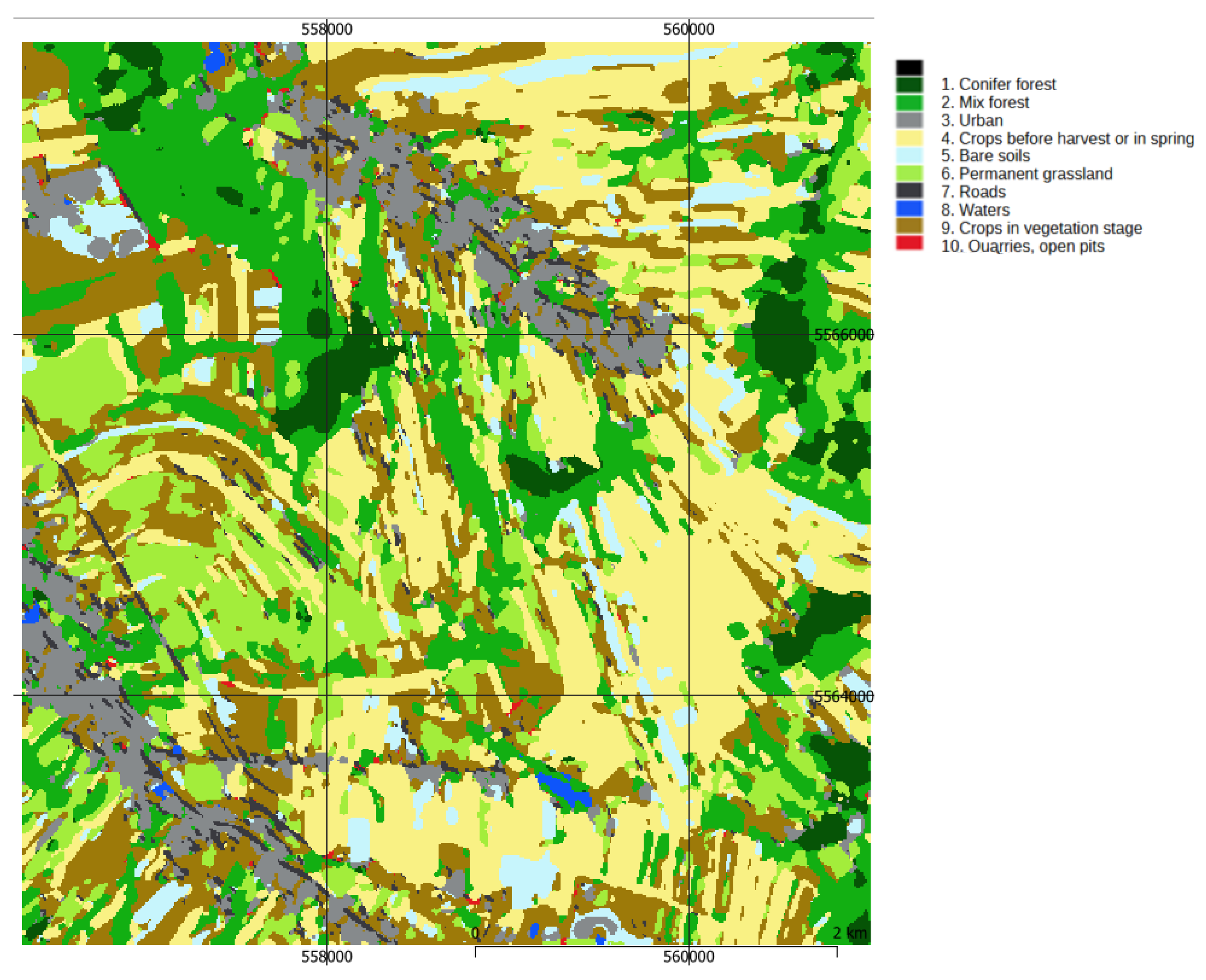The height and width of the screenshot is (980, 1206).
Task: Select the '3. Urban' legend text
Action: click(x=972, y=121)
